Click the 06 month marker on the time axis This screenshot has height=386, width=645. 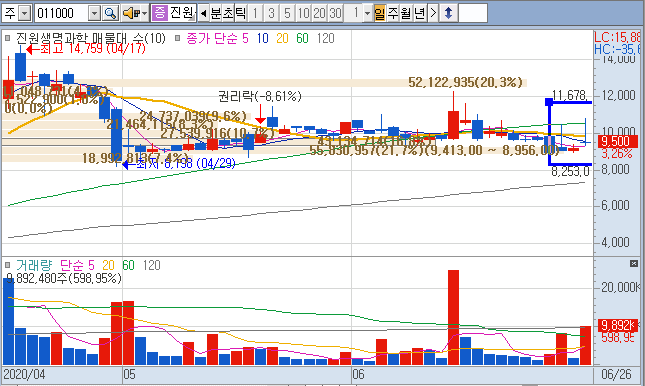point(358,374)
